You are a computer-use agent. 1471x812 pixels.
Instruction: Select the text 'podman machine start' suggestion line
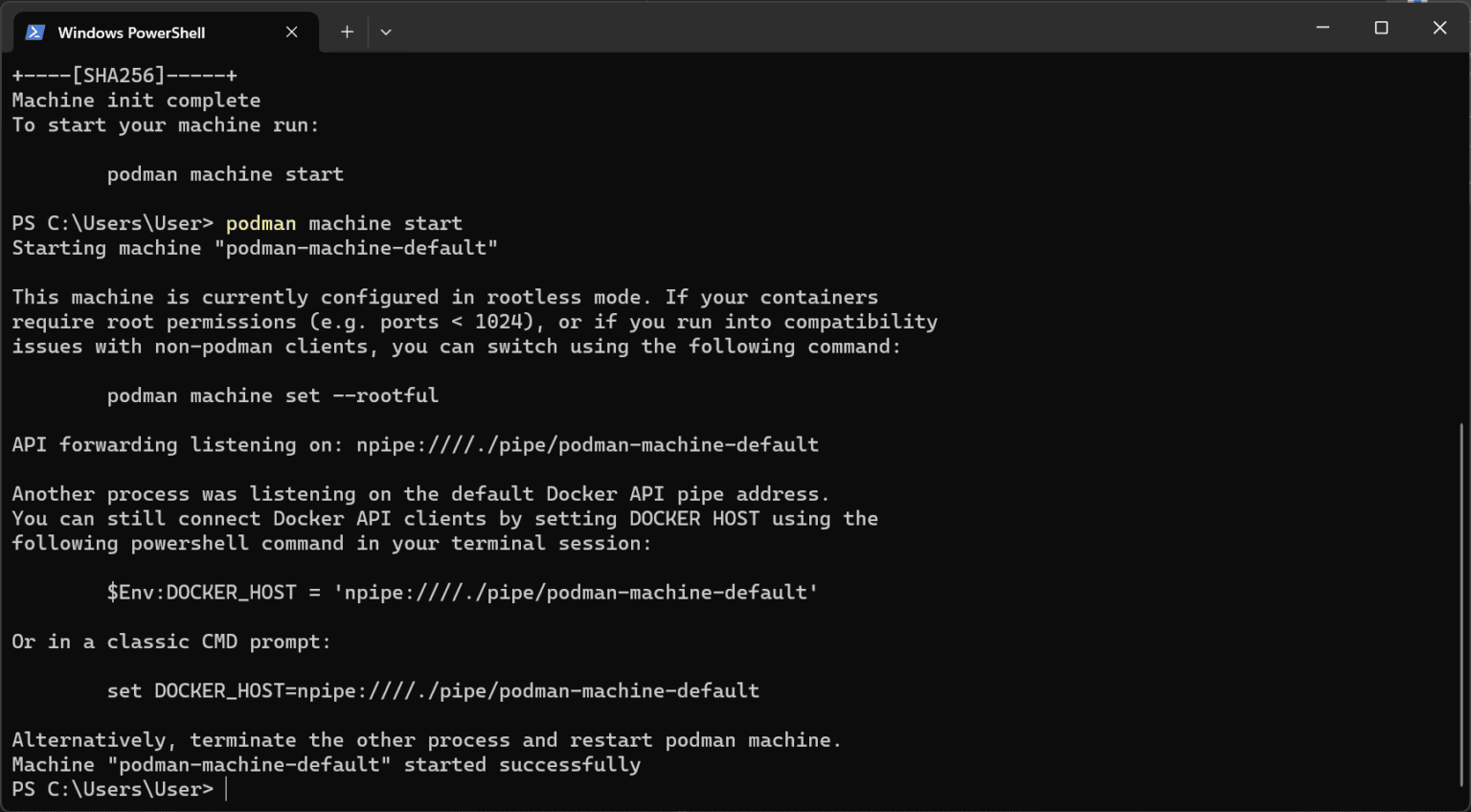(x=225, y=173)
